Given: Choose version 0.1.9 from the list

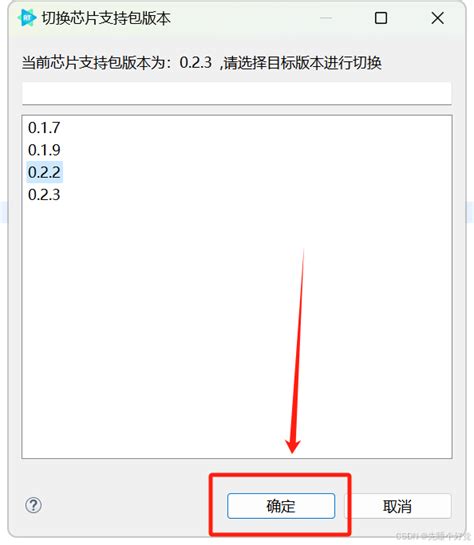Looking at the screenshot, I should pos(44,150).
